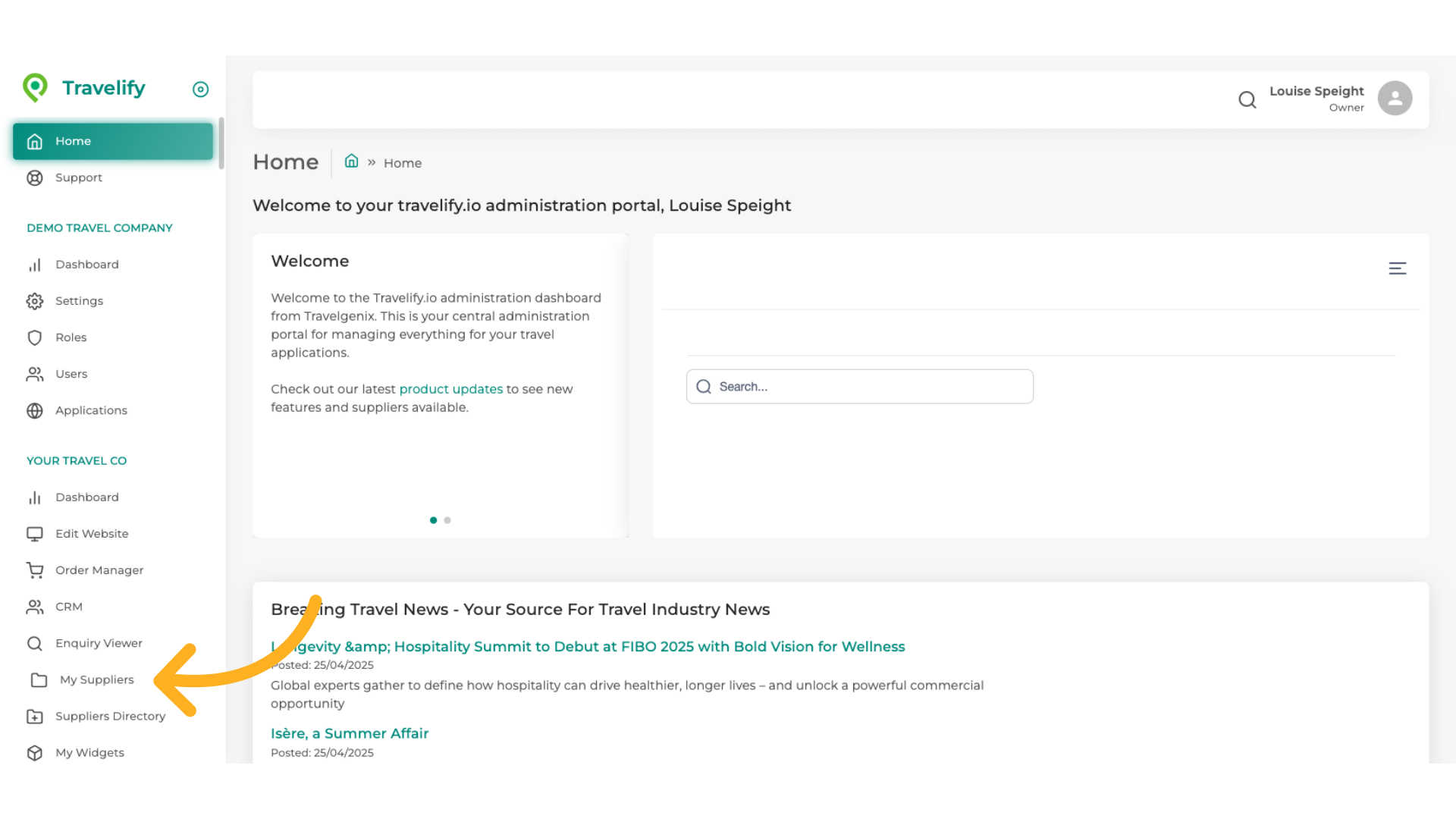Follow the product updates link
Image resolution: width=1456 pixels, height=819 pixels.
tap(450, 389)
